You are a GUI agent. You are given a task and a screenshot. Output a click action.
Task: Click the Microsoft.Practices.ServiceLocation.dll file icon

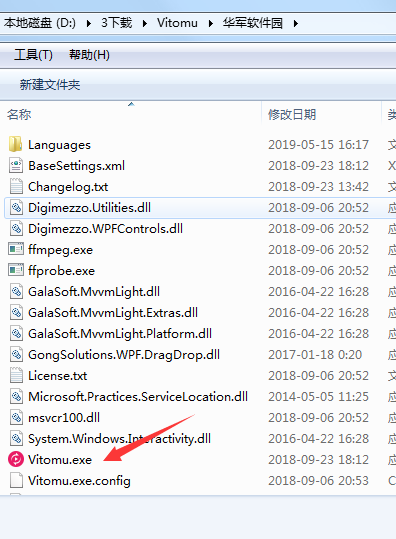pos(16,396)
